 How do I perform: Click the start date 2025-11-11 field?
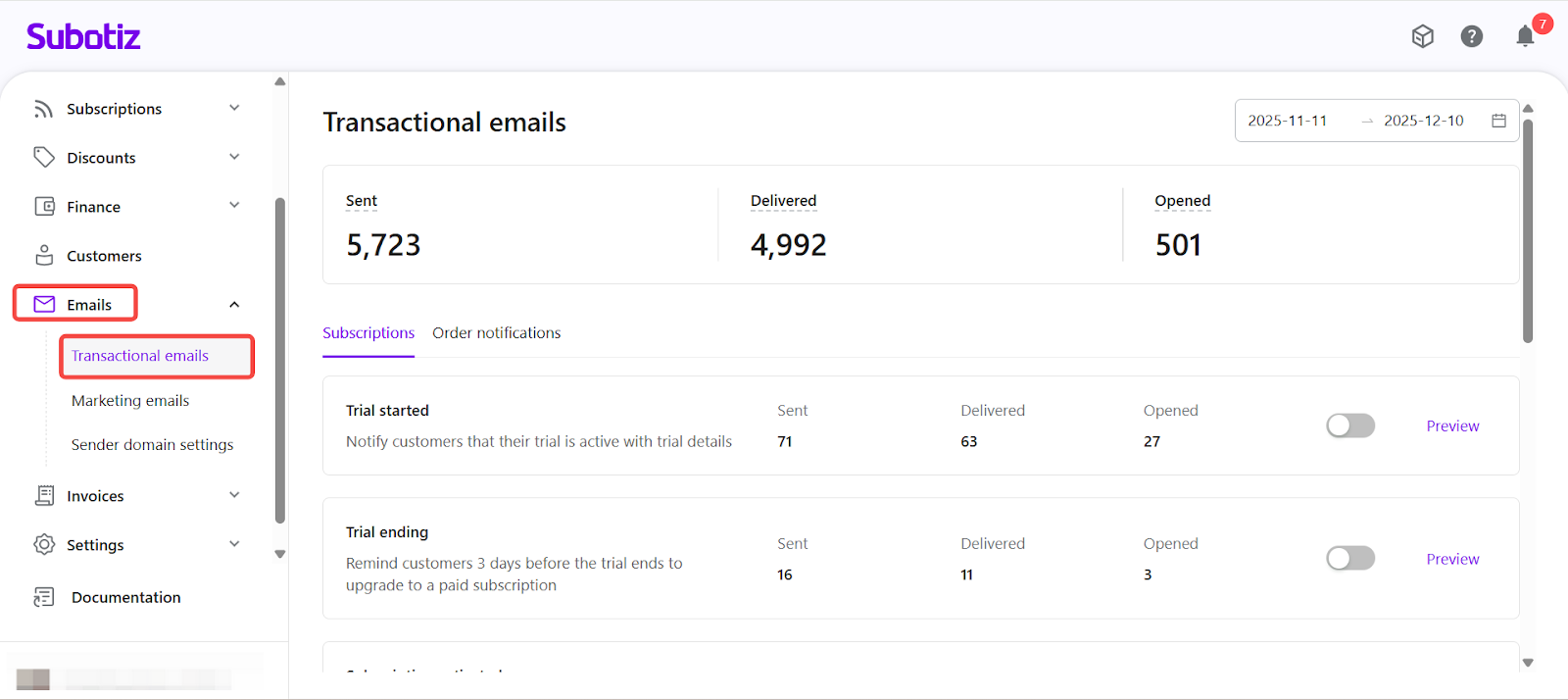[1287, 121]
